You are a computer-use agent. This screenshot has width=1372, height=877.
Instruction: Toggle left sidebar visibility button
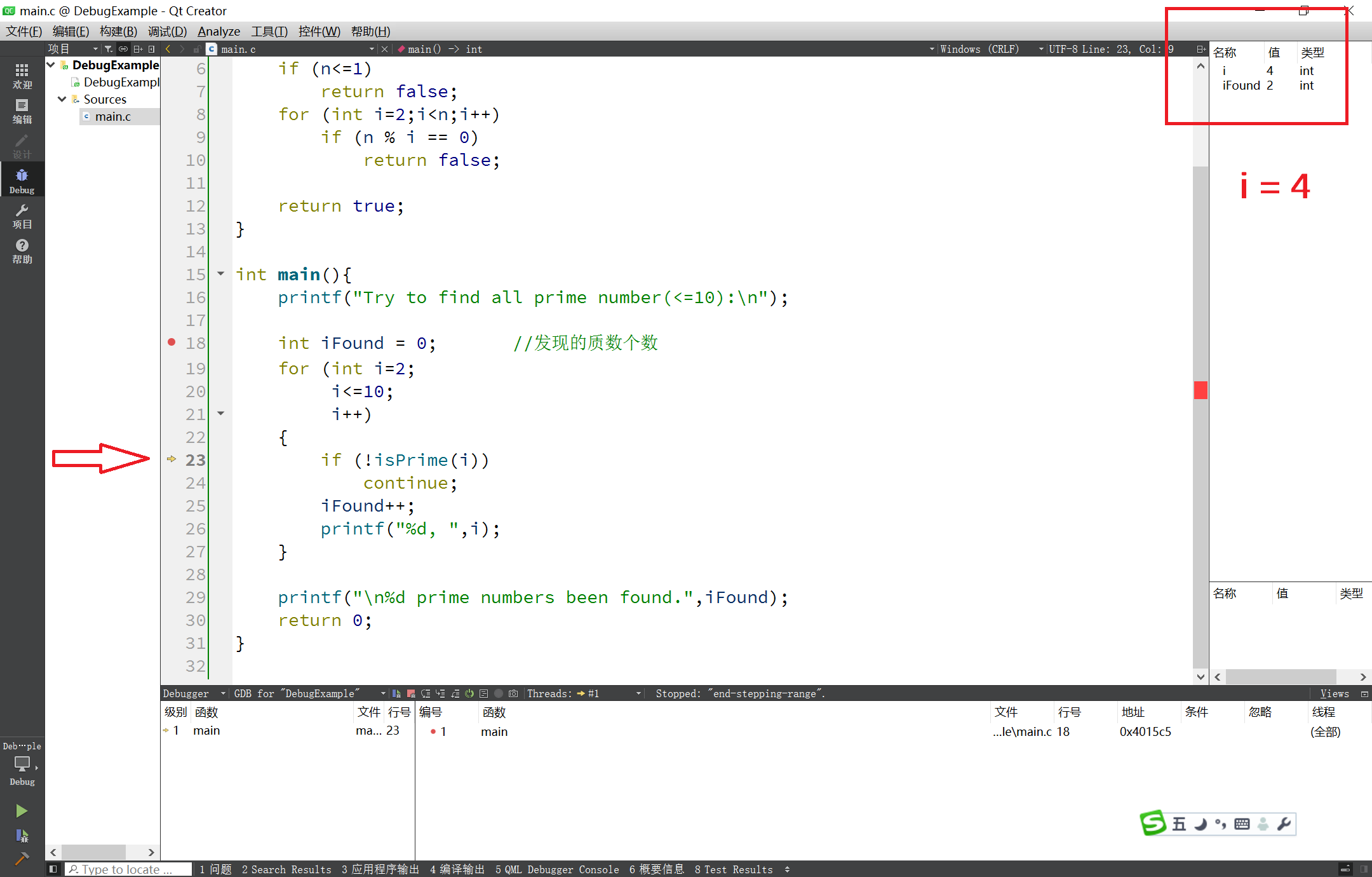(53, 869)
